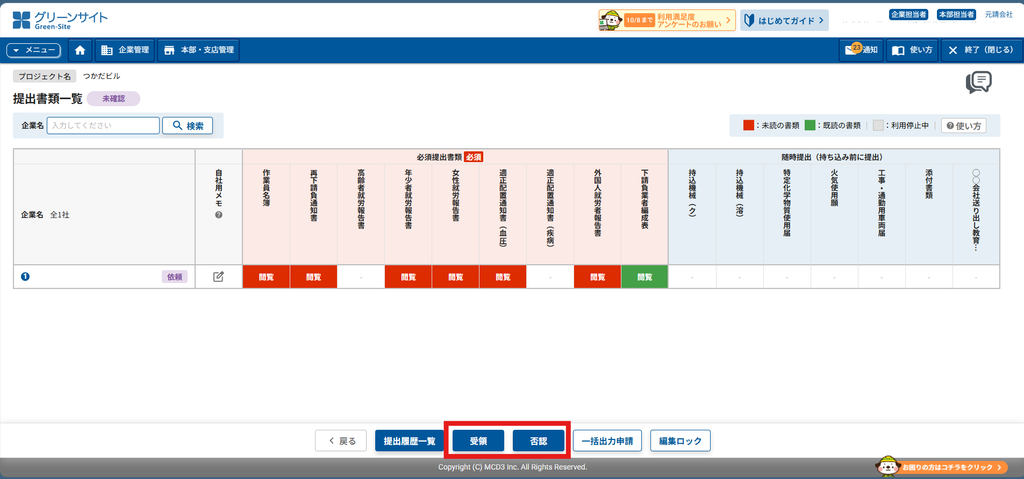Click the 未確認 status badge
The height and width of the screenshot is (479, 1024).
(113, 99)
